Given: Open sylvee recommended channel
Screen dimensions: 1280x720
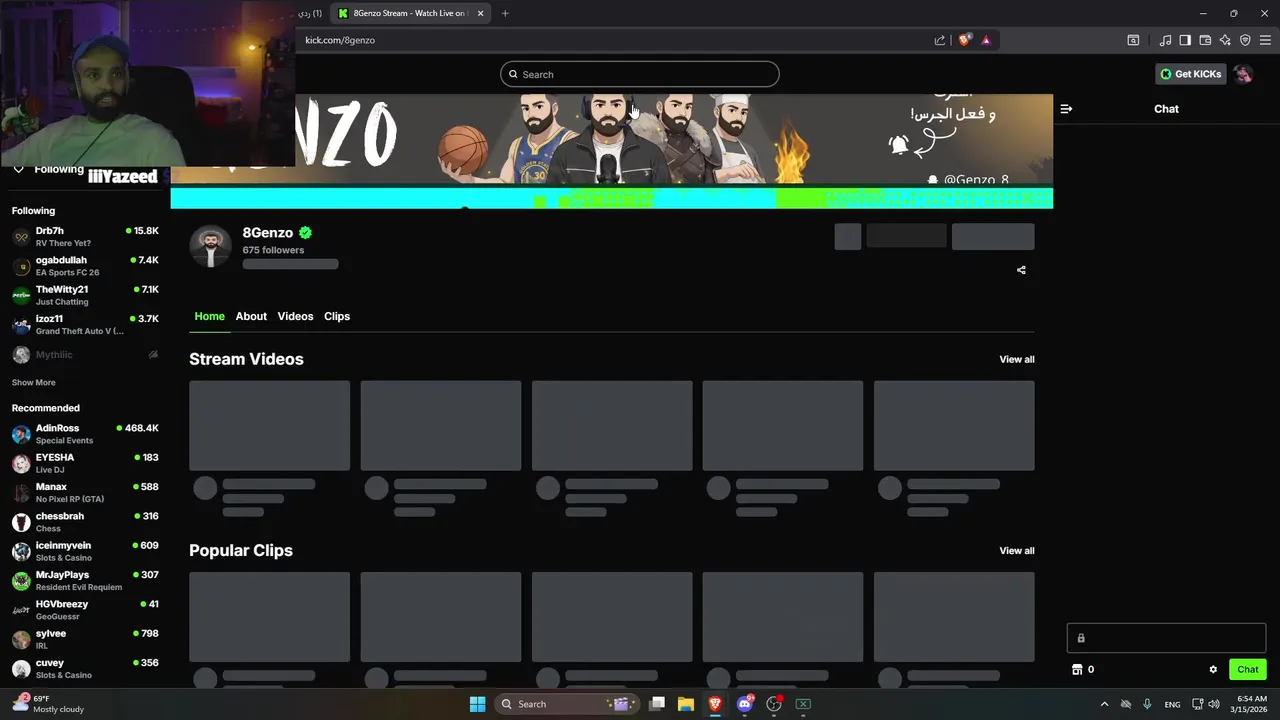Looking at the screenshot, I should (85, 639).
